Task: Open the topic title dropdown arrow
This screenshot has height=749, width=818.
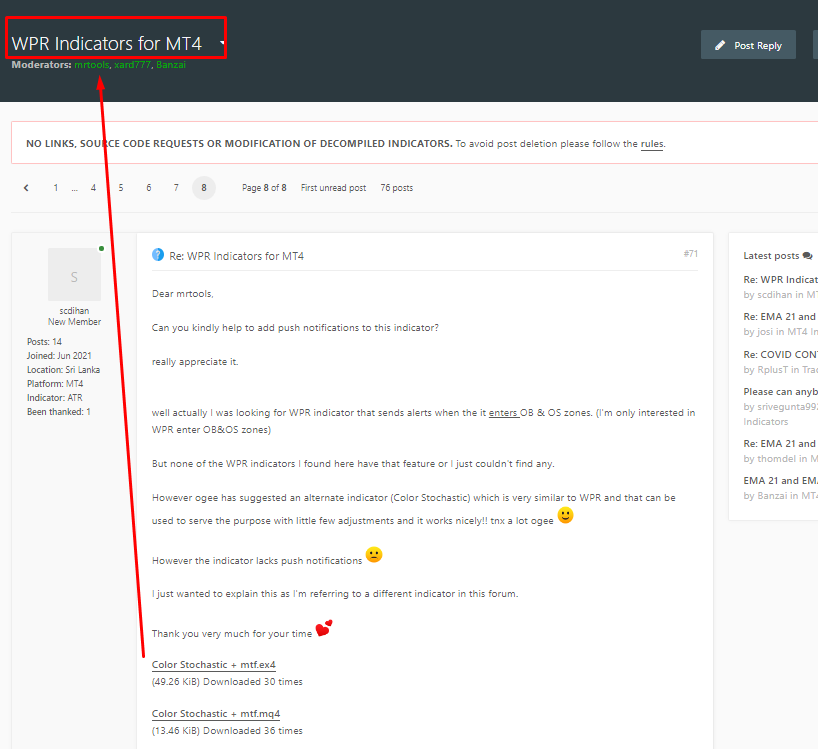Action: (x=222, y=43)
